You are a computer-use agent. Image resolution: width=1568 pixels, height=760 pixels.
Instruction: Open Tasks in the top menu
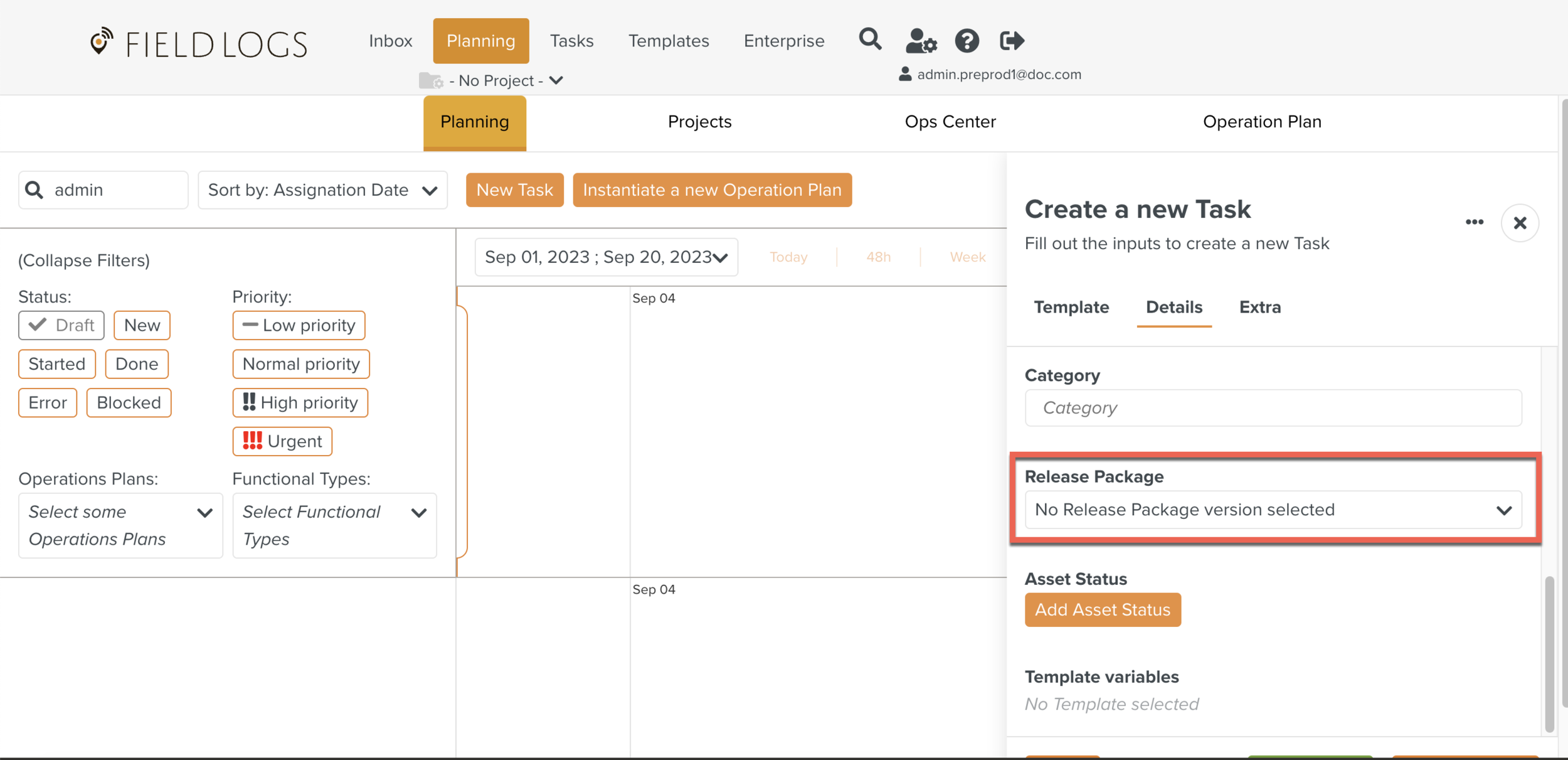(571, 41)
